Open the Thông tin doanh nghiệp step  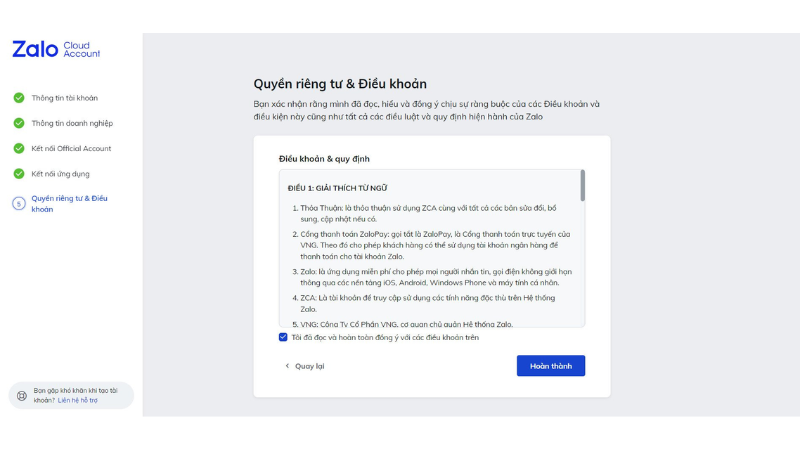coord(72,123)
